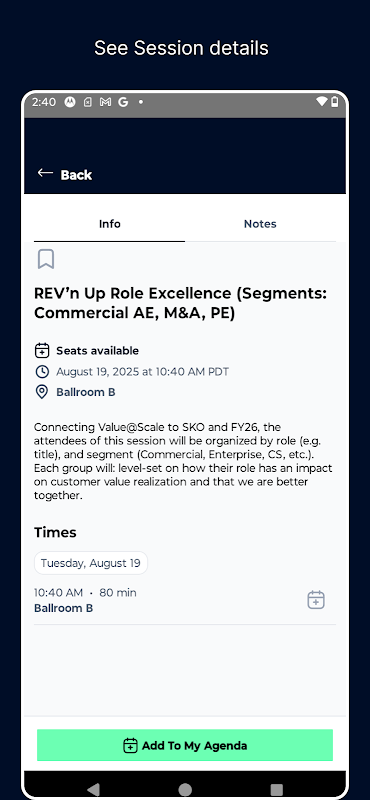This screenshot has height=800, width=370.
Task: Open Ballroom B link under the 10:40 AM time
Action: [x=63, y=608]
